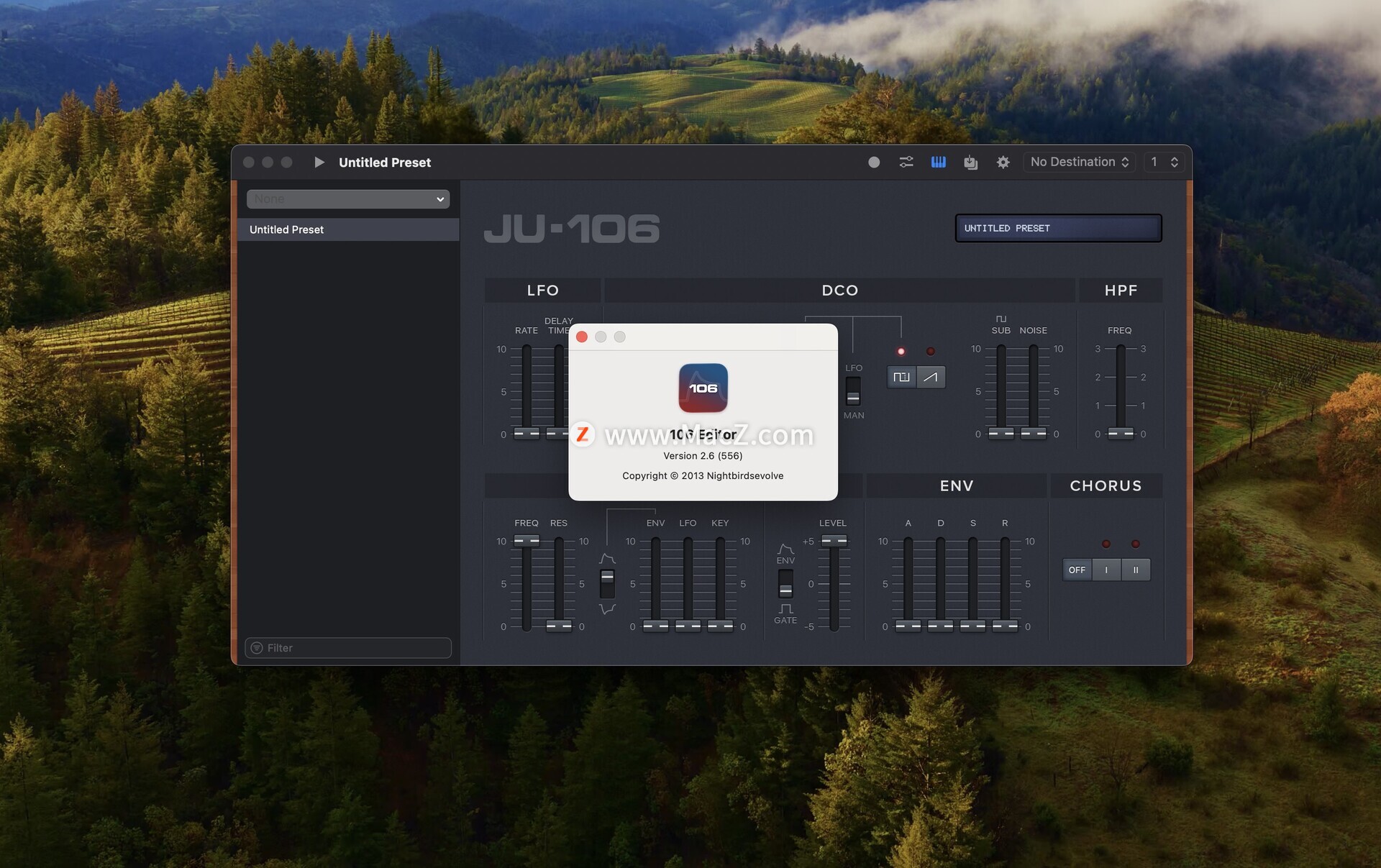
Task: Open the No Destination dropdown
Action: coord(1079,163)
